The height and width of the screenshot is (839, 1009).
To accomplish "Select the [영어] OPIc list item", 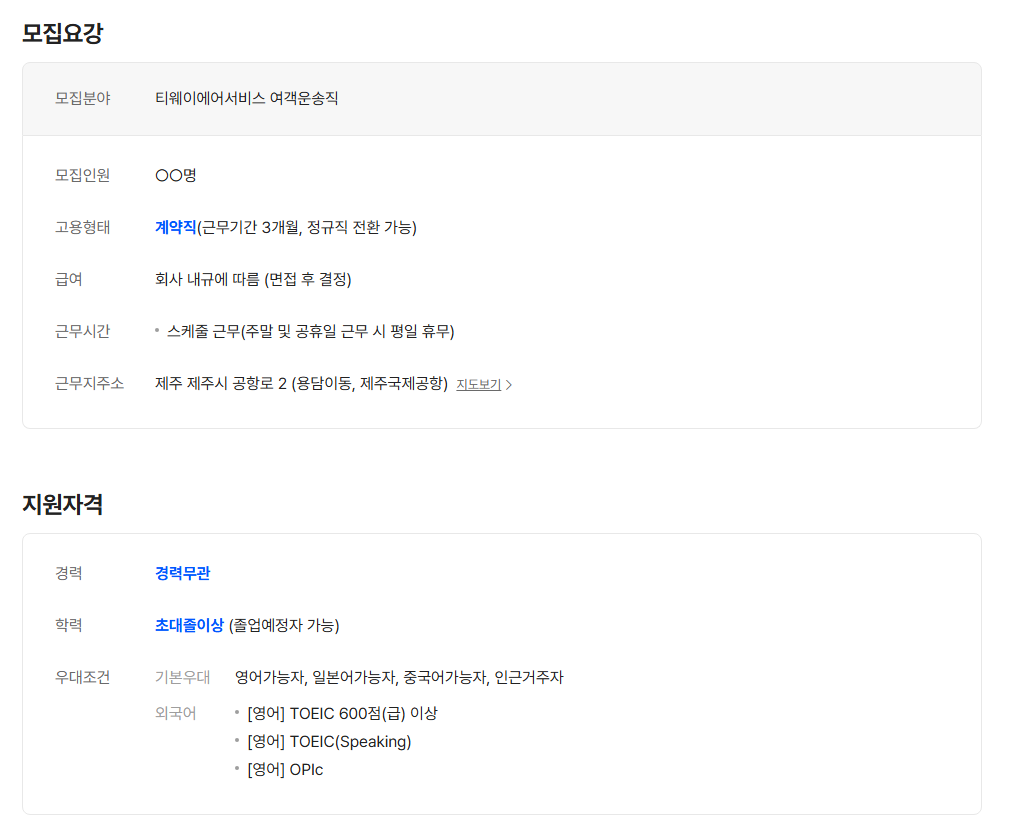I will pos(285,769).
